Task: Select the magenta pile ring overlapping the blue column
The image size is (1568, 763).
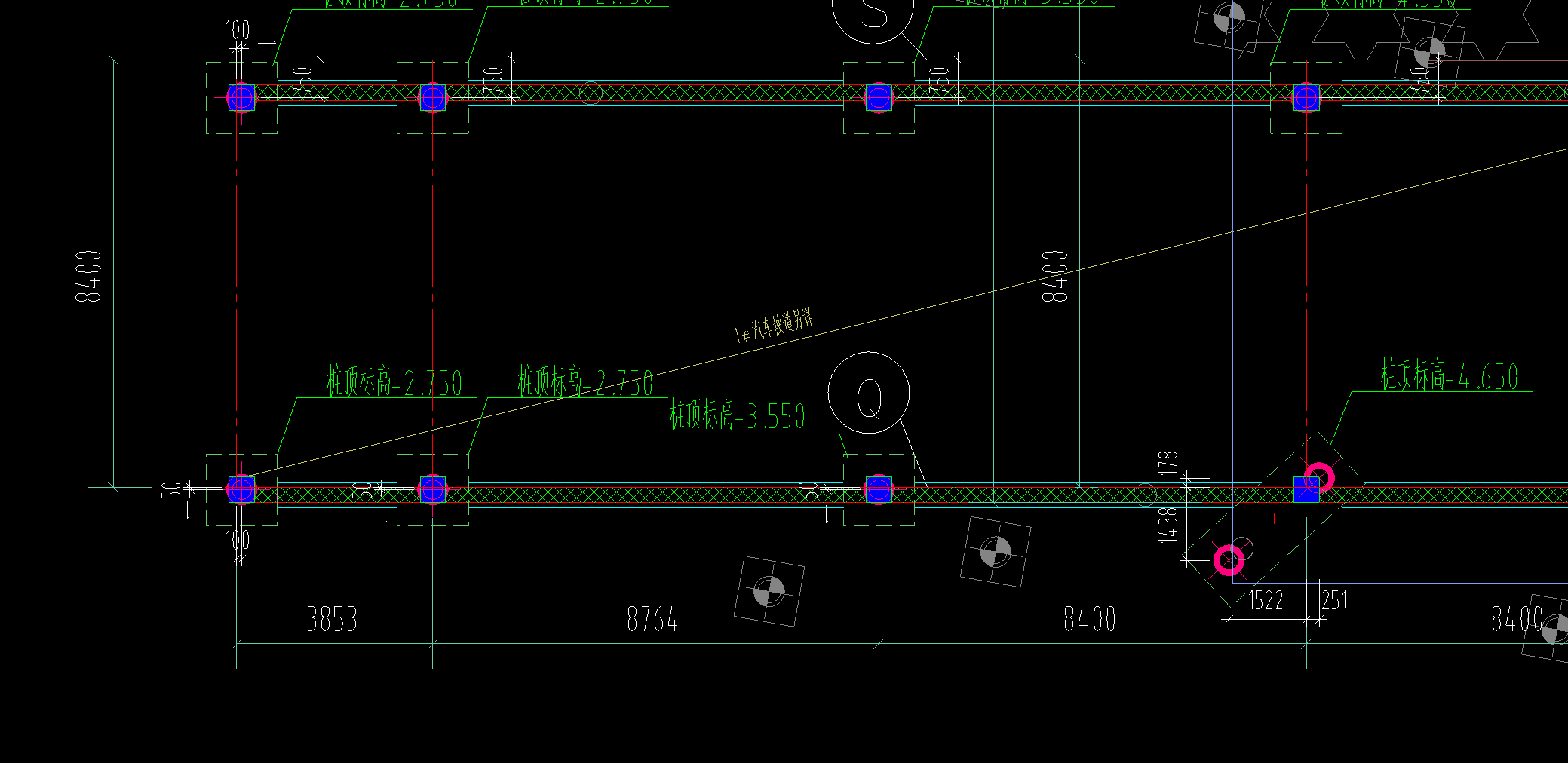Action: click(x=1319, y=477)
